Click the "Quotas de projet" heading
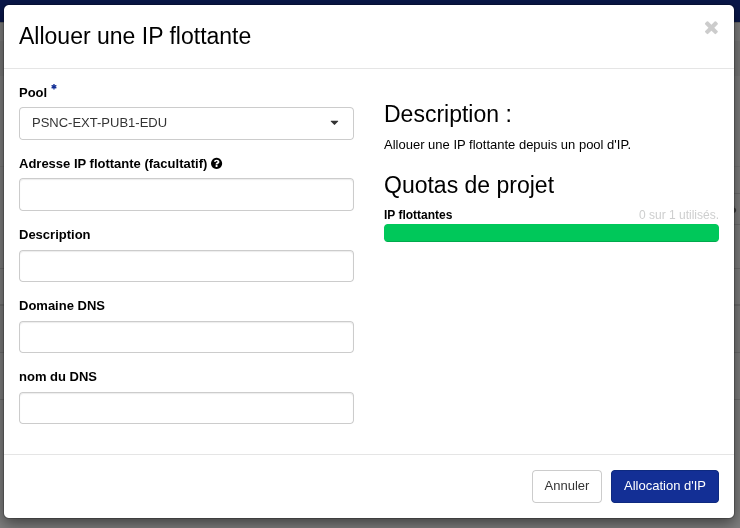 pyautogui.click(x=468, y=185)
